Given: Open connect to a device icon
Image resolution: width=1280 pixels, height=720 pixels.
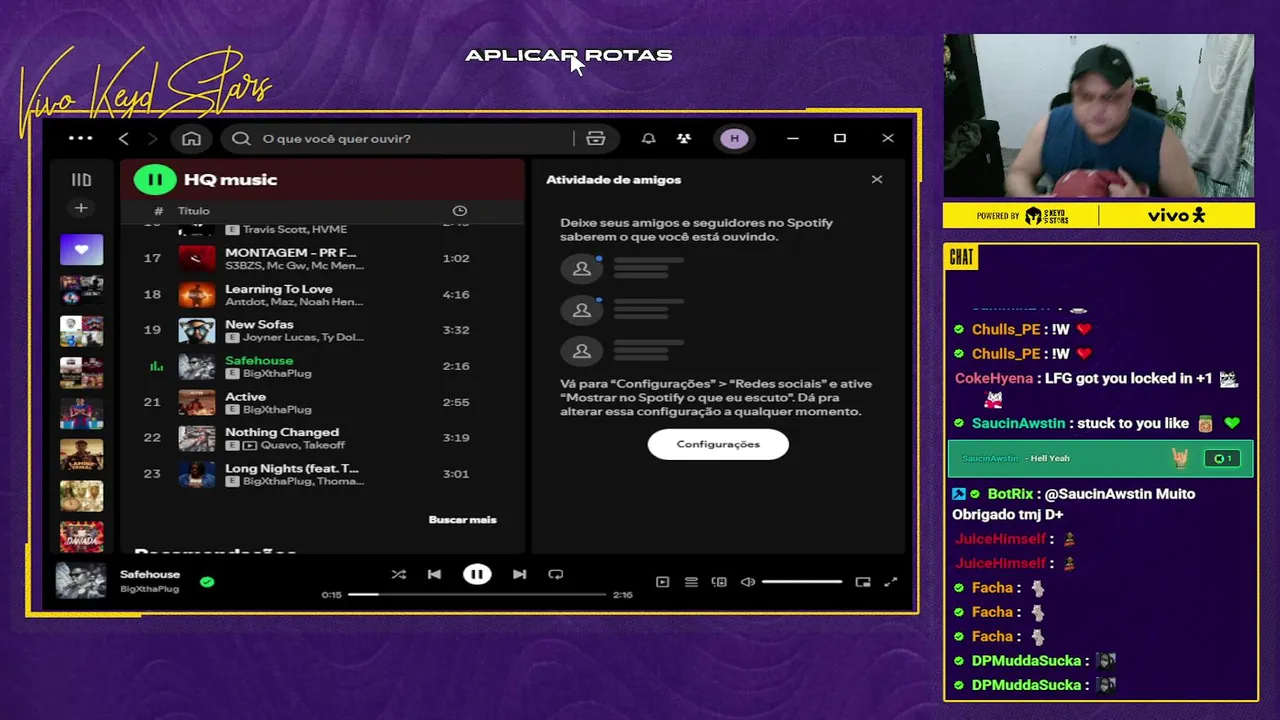Looking at the screenshot, I should (x=719, y=582).
